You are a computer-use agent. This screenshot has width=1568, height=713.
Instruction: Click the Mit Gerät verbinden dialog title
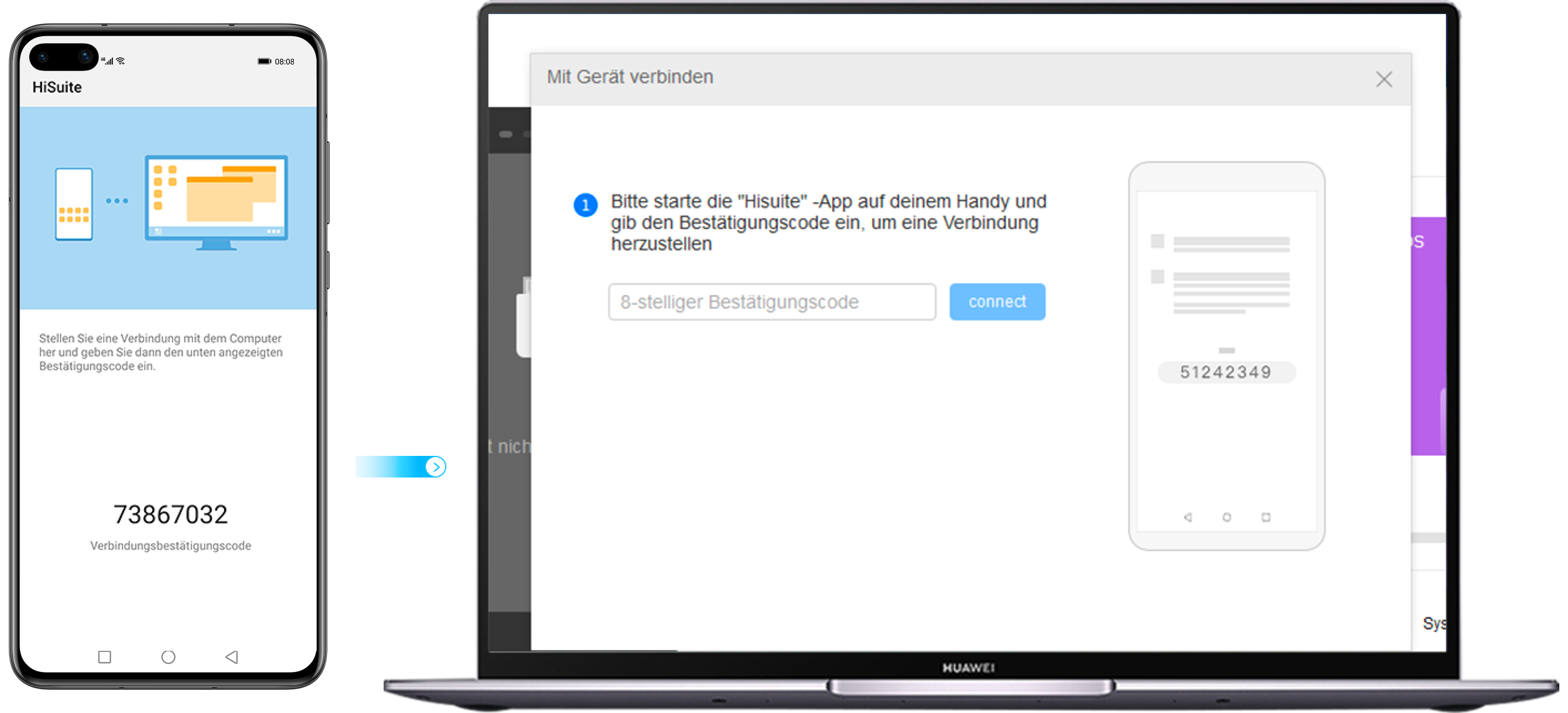coord(630,77)
